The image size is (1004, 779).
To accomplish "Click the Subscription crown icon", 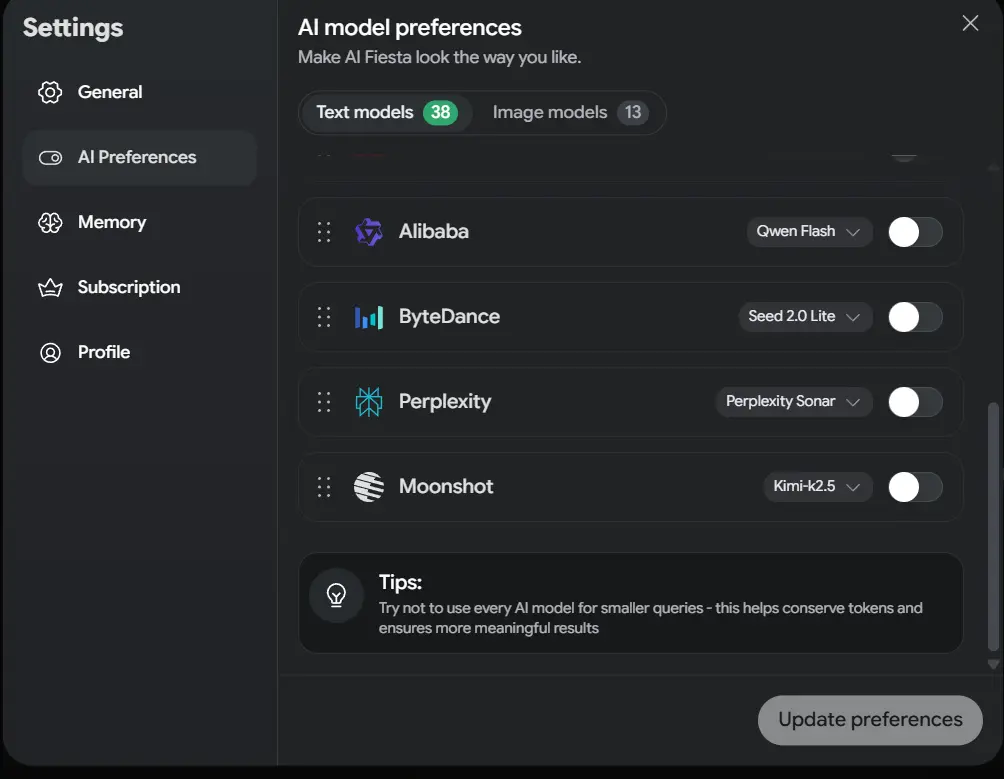I will coord(50,287).
